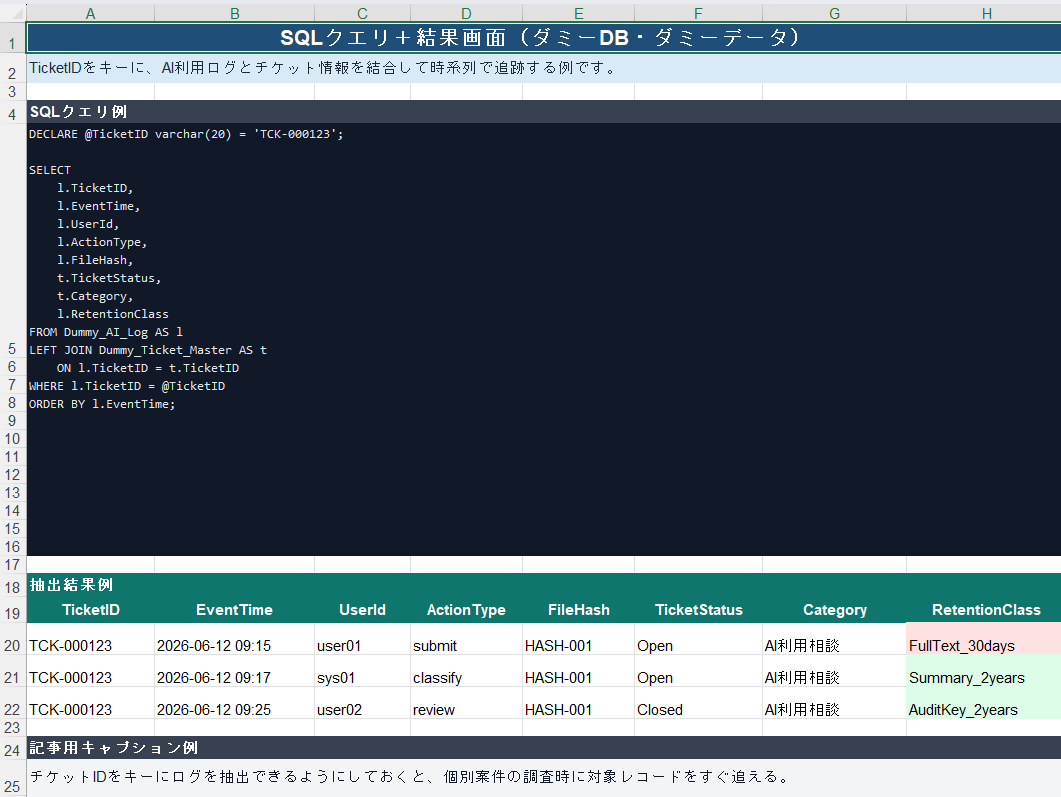The image size is (1061, 797).
Task: Click the t.TicketStatus, line in the query
Action: click(108, 278)
